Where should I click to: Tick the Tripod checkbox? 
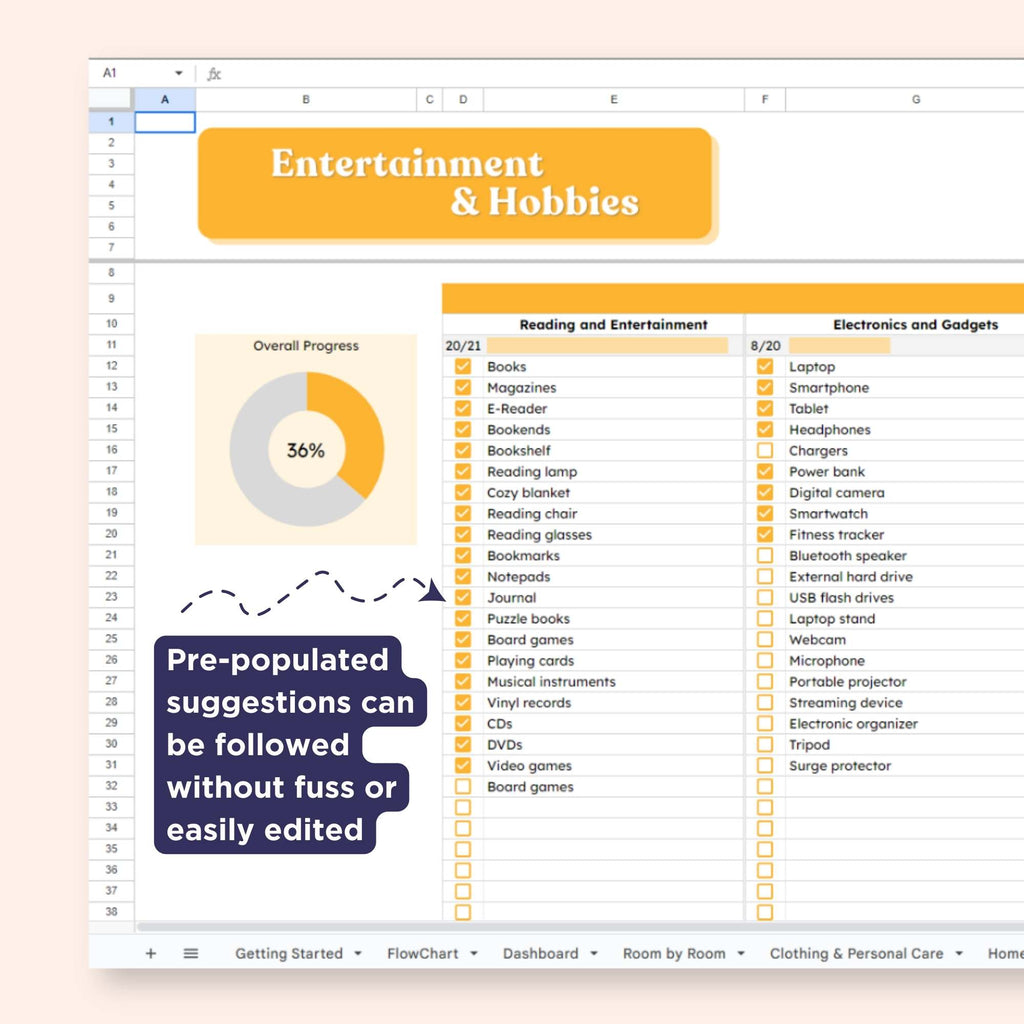coord(764,744)
